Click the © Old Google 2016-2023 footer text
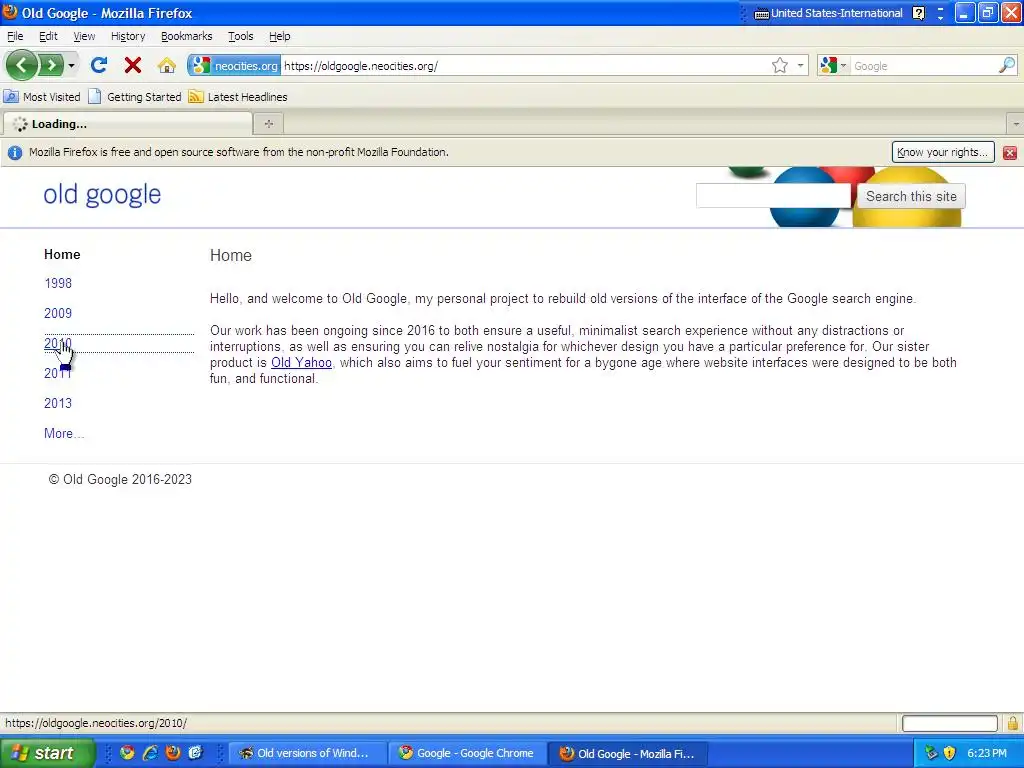This screenshot has height=768, width=1024. pyautogui.click(x=120, y=479)
